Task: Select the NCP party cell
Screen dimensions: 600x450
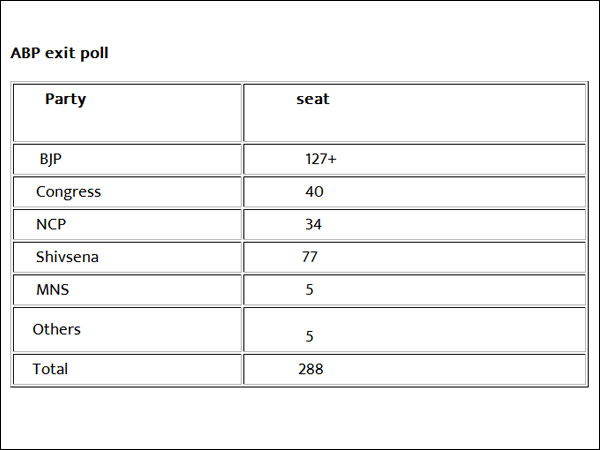Action: click(x=51, y=225)
